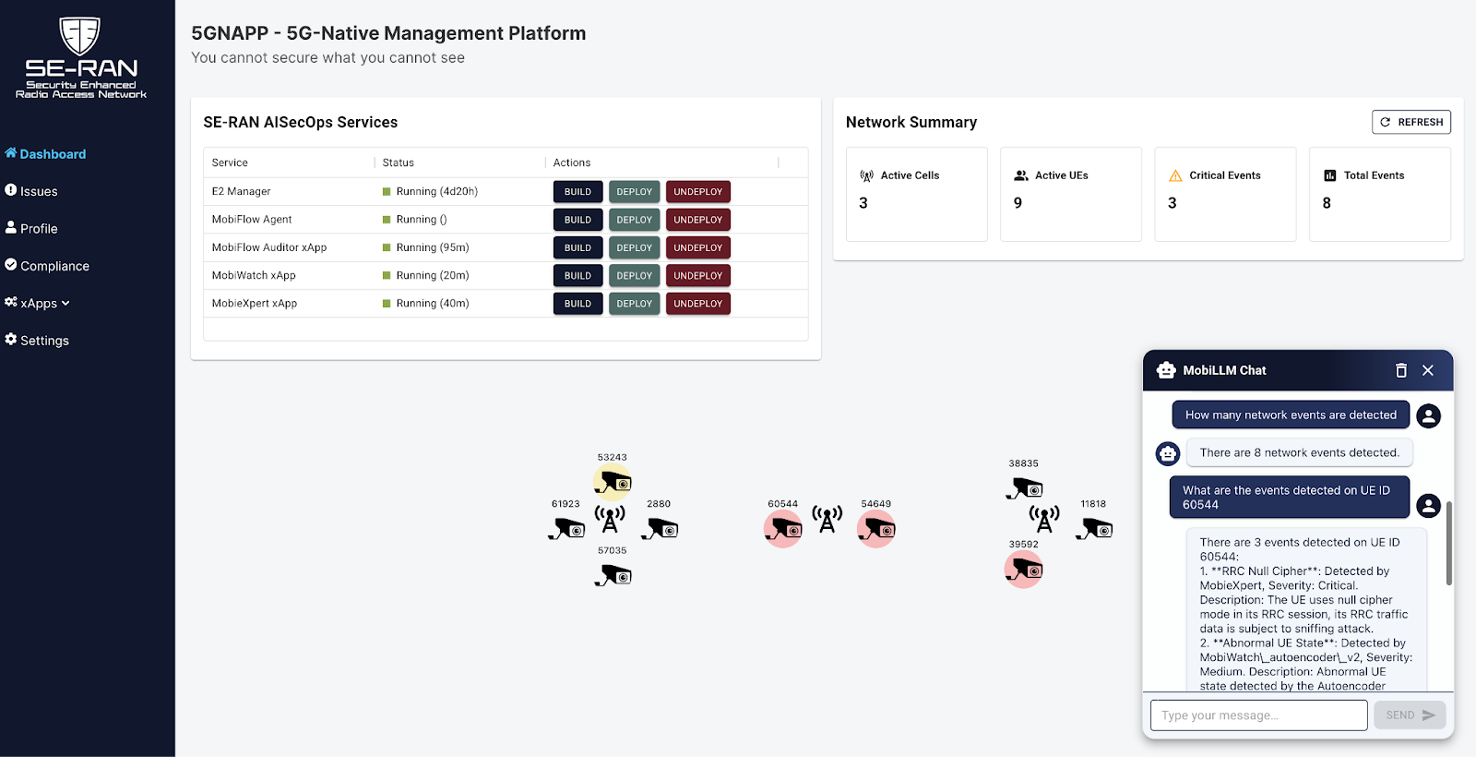Collapse the MobiLLM Chat panel

click(x=1428, y=369)
